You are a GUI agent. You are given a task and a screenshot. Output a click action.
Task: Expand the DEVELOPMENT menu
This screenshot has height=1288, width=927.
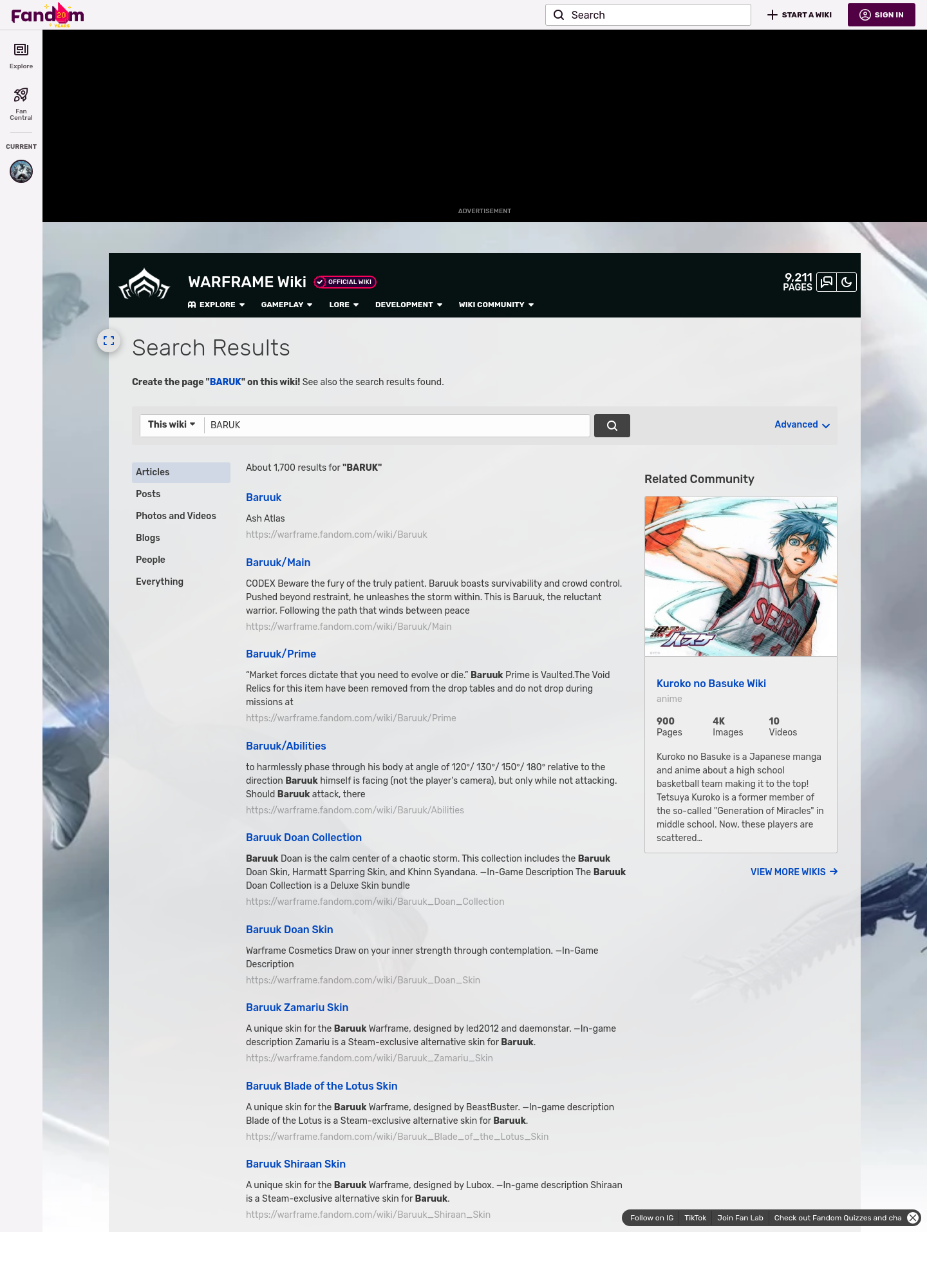(409, 305)
